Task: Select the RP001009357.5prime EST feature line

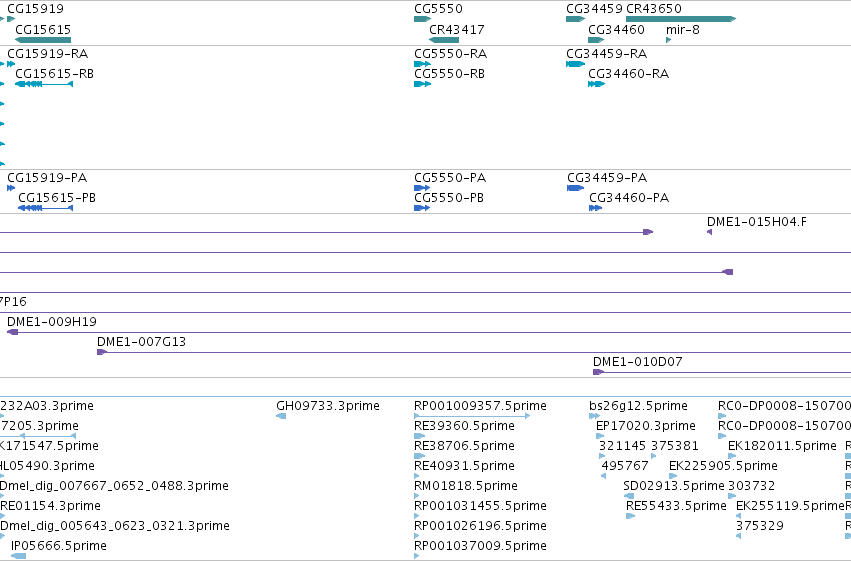Action: coord(472,416)
